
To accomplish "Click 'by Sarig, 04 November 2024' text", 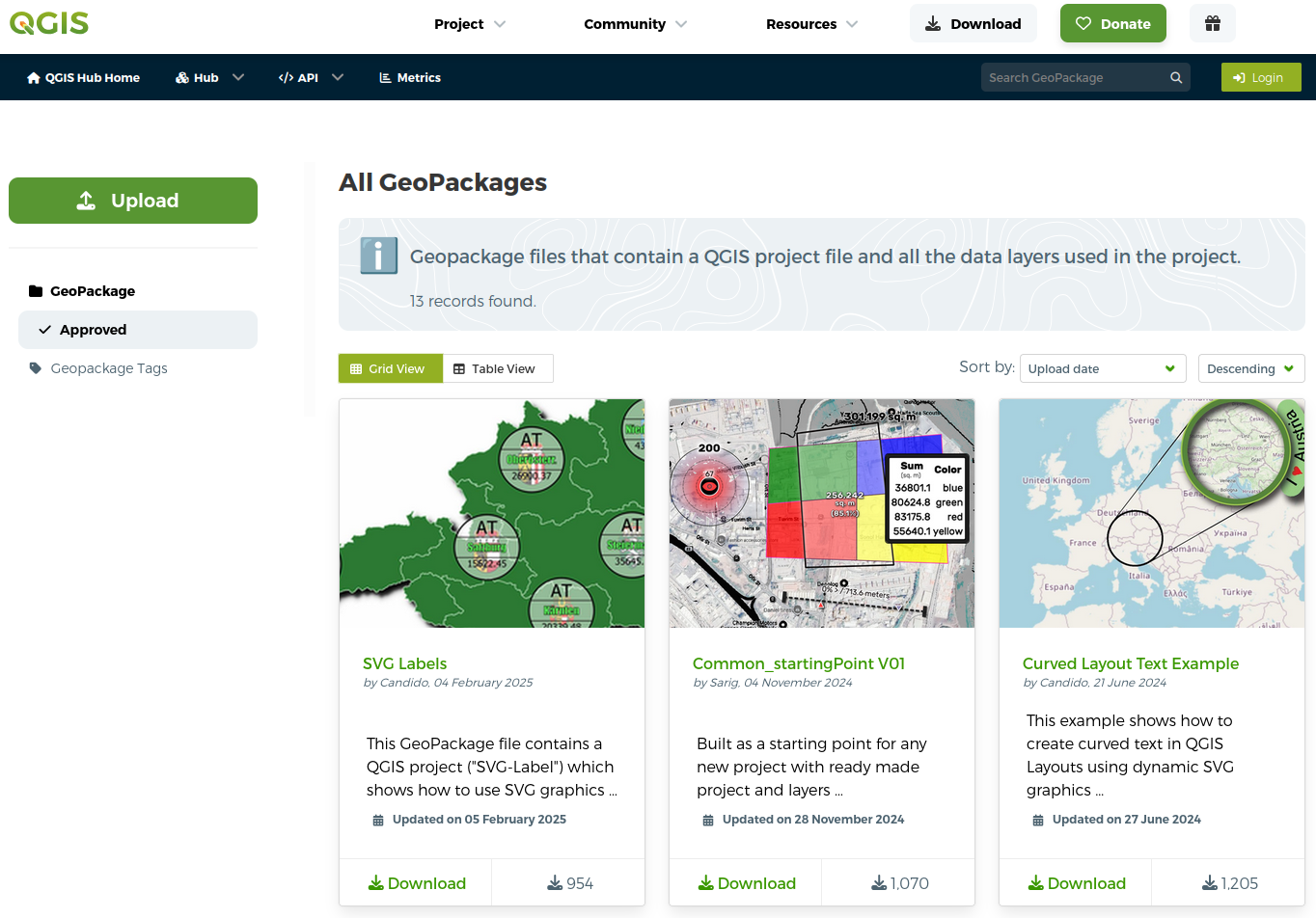I will pos(773,683).
